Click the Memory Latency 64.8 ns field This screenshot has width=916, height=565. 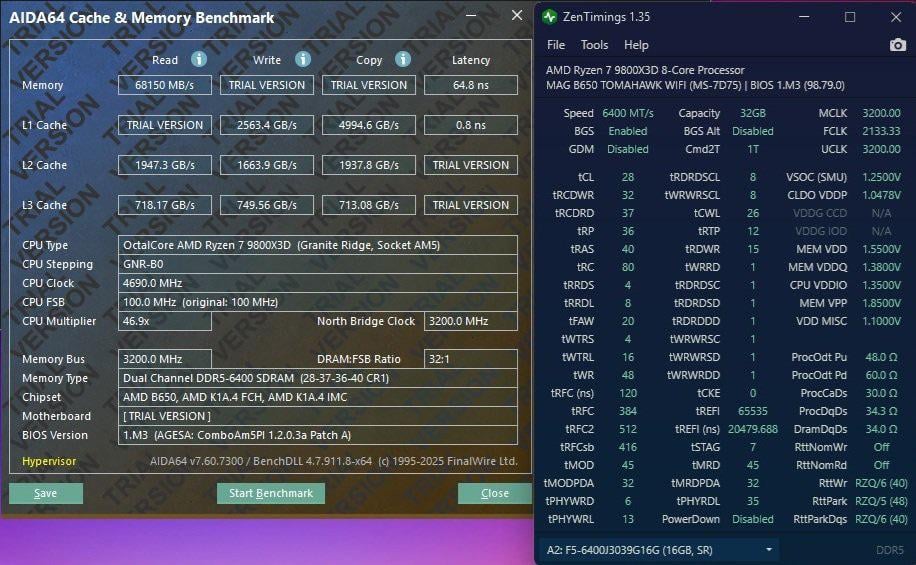(x=471, y=85)
